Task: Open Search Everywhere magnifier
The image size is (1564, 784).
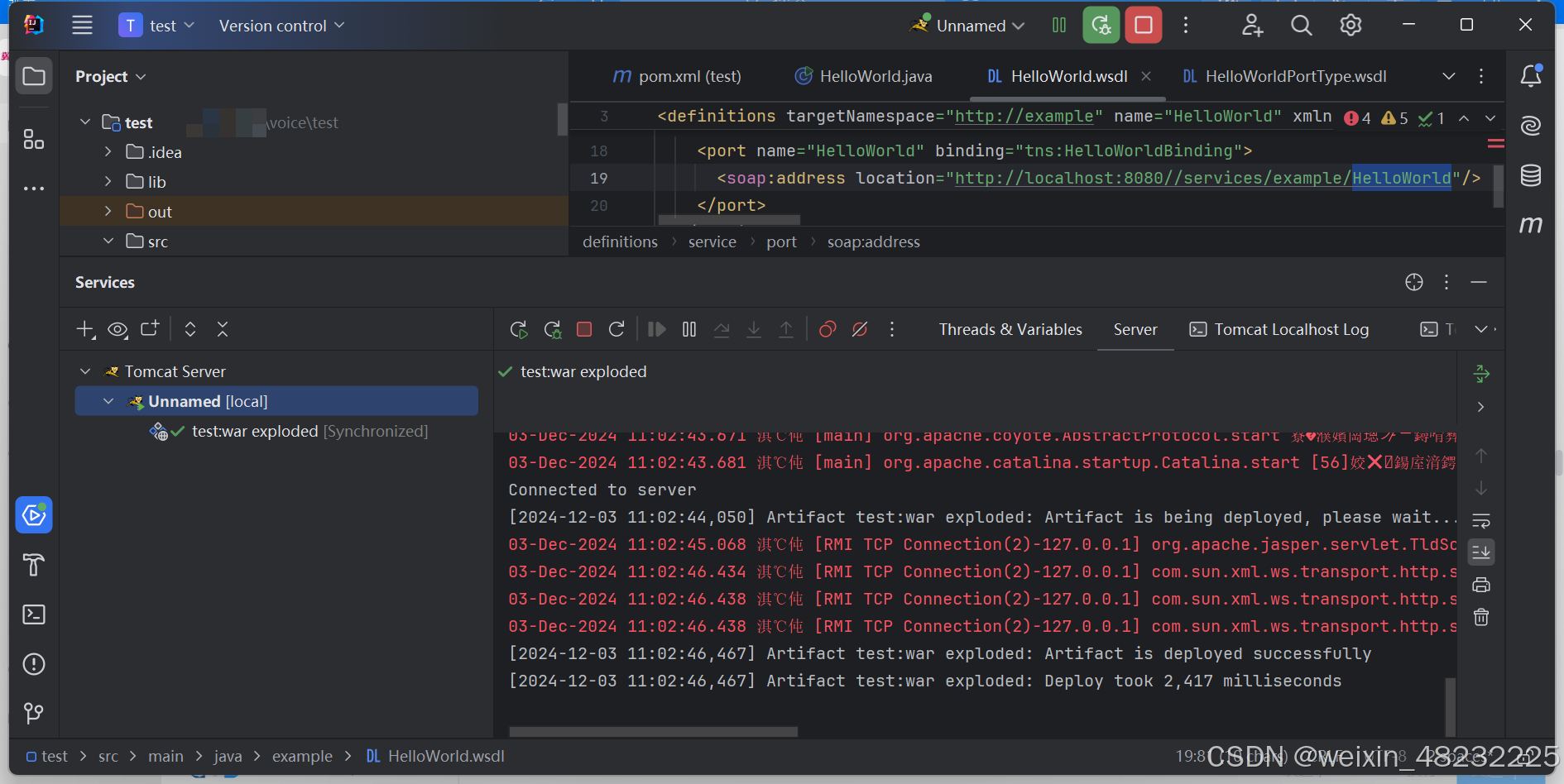Action: coord(1302,26)
